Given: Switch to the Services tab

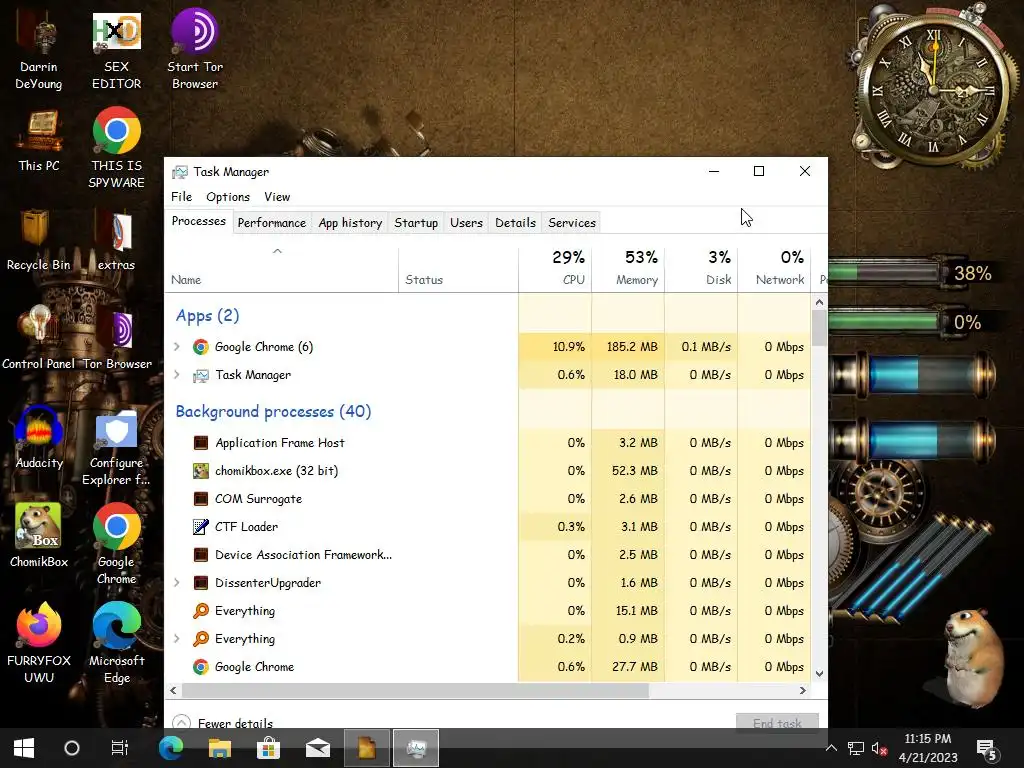Looking at the screenshot, I should [x=572, y=223].
